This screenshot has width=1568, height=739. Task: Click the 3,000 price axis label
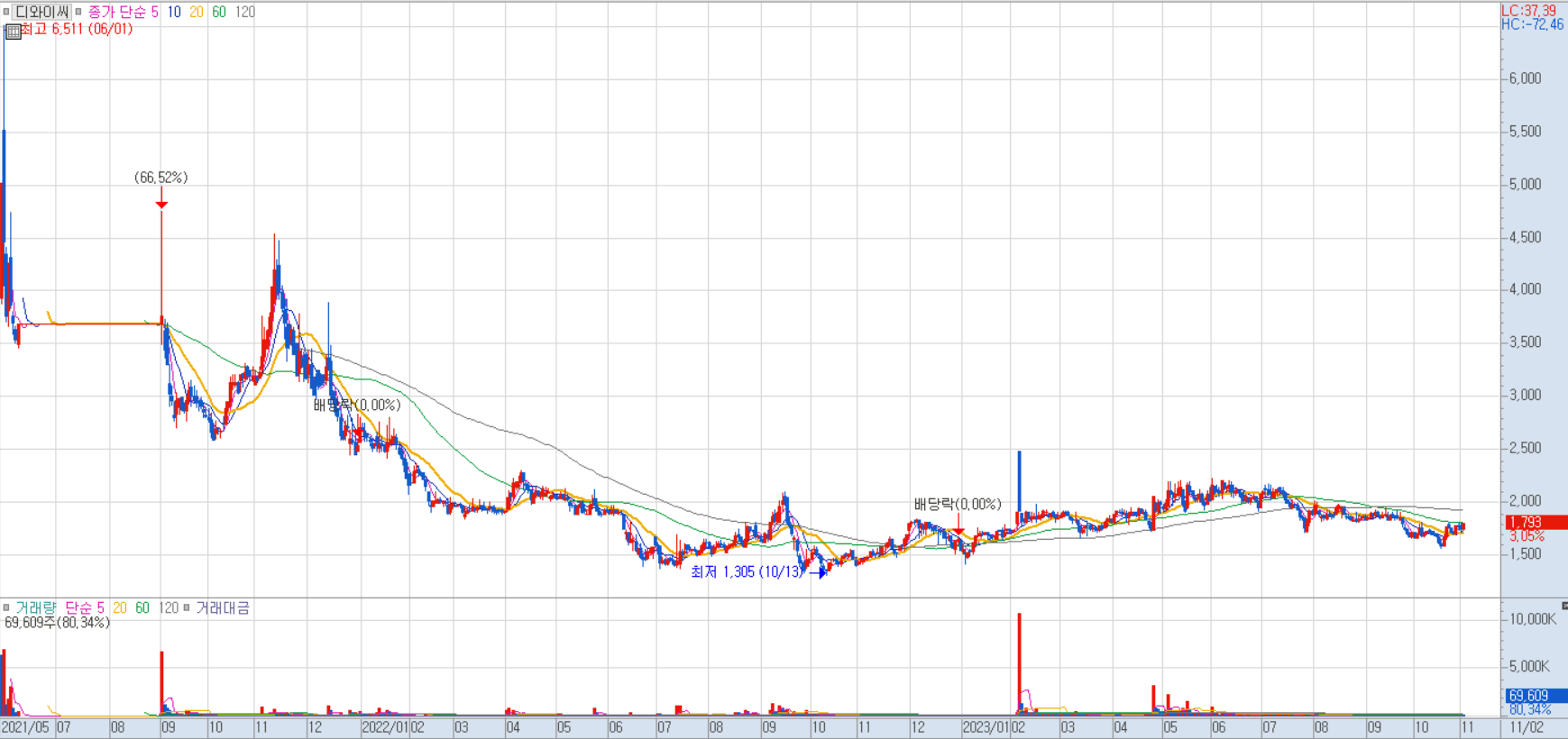tap(1525, 395)
